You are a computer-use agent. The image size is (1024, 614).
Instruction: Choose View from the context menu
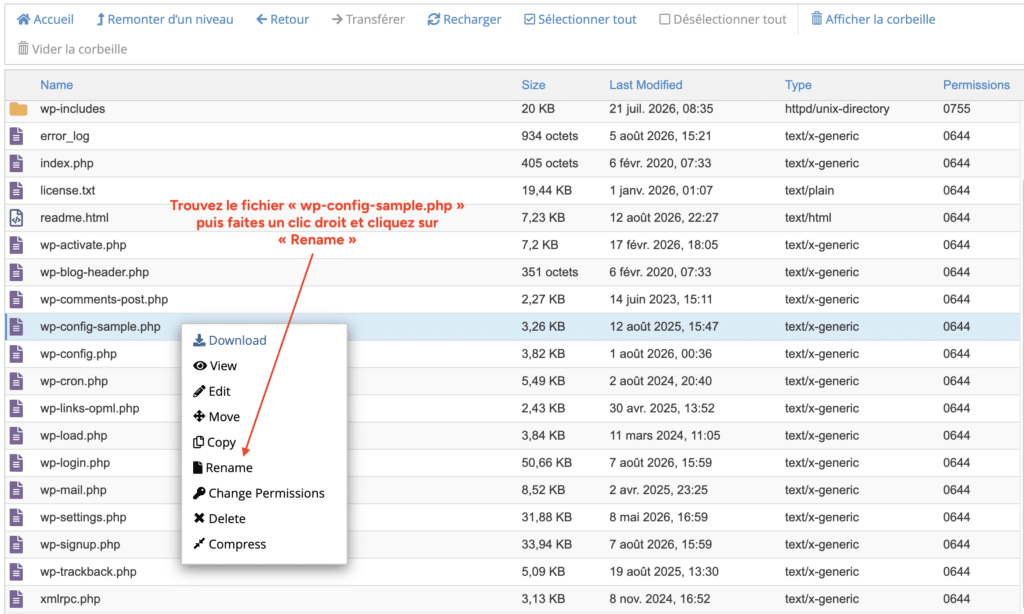point(215,366)
